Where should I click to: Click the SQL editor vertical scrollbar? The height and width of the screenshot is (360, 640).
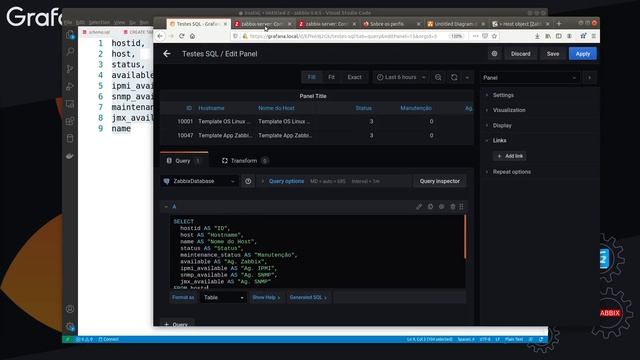[464, 237]
